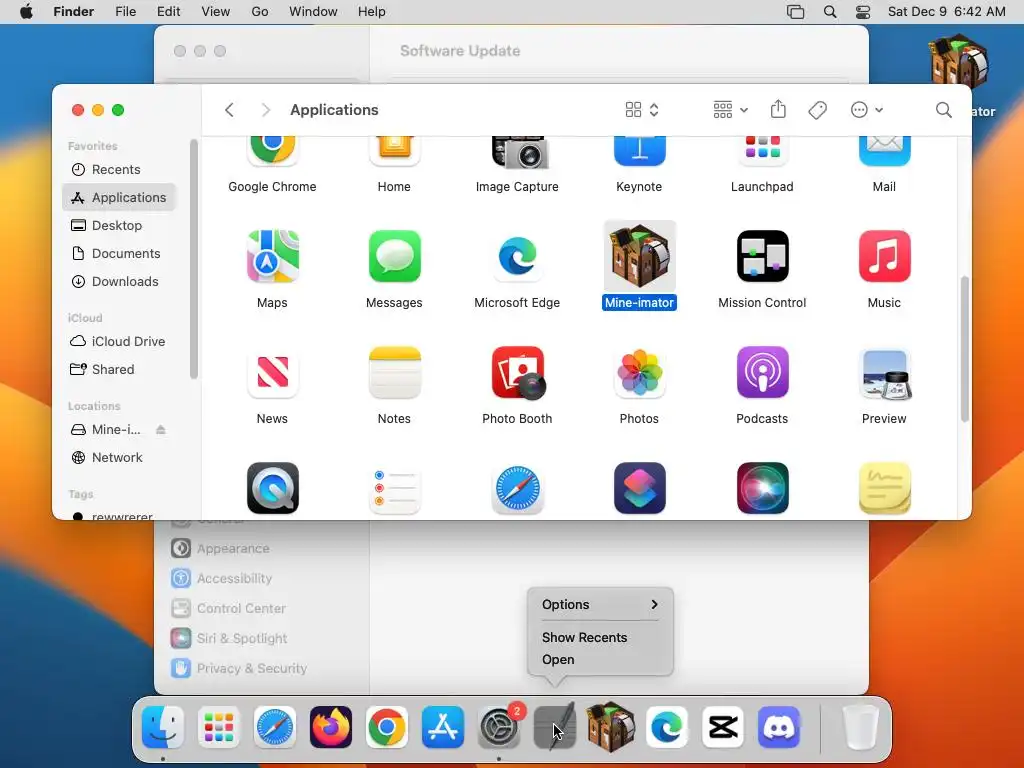The height and width of the screenshot is (768, 1024).
Task: Choose Show Recents in Dock context menu
Action: click(584, 637)
